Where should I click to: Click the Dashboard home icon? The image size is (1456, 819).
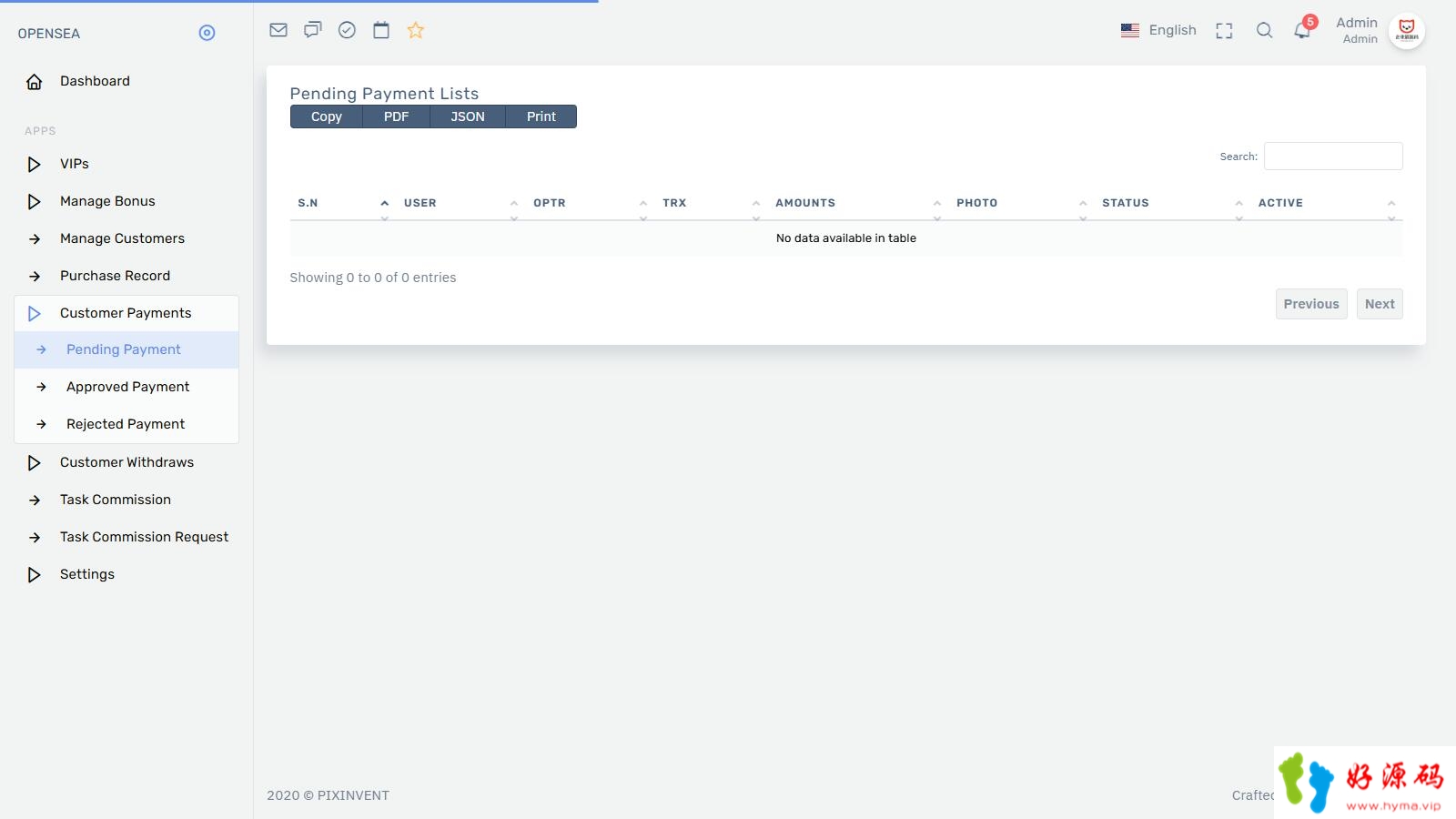pyautogui.click(x=35, y=82)
